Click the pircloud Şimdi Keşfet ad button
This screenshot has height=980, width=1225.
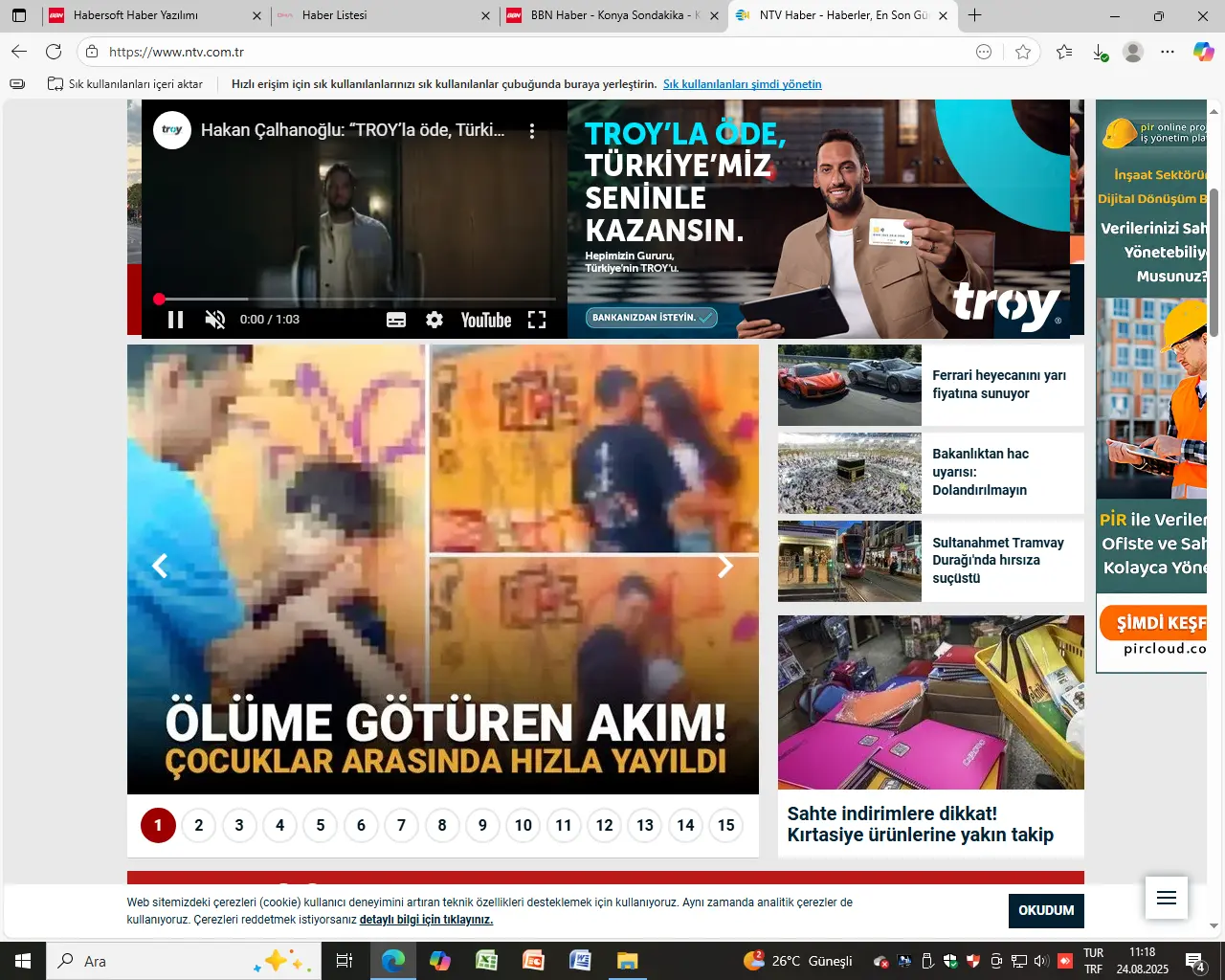(1152, 623)
